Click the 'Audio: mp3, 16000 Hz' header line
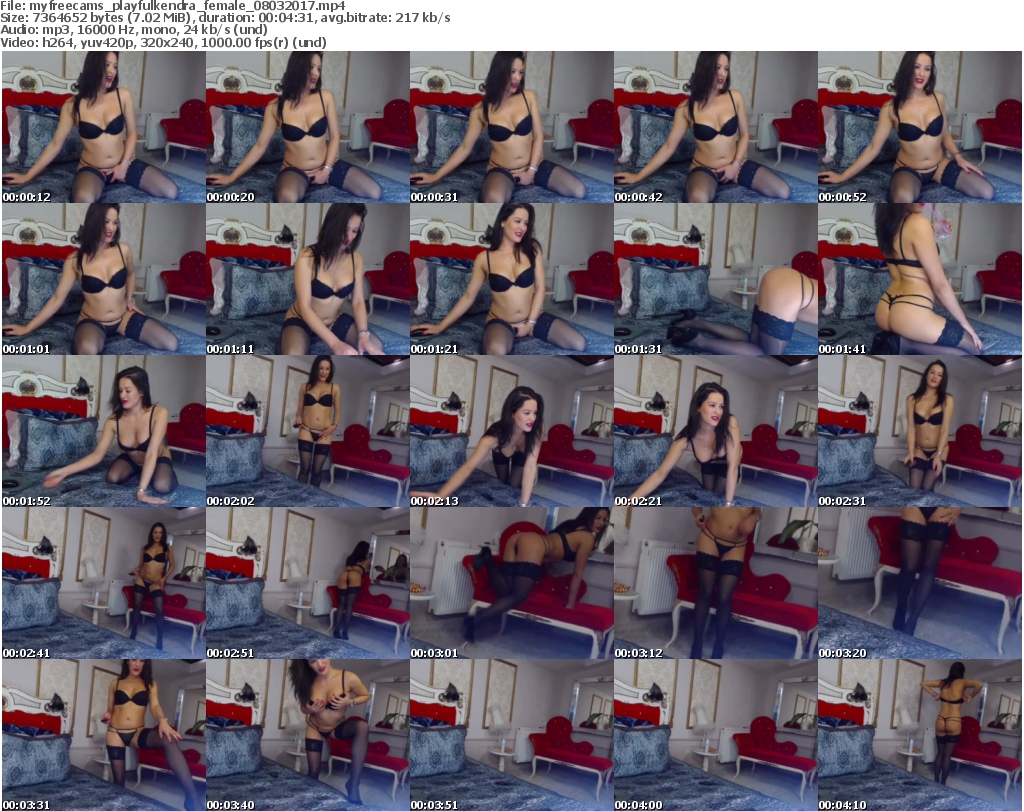Viewport: 1024px width, 811px height. pyautogui.click(x=134, y=29)
